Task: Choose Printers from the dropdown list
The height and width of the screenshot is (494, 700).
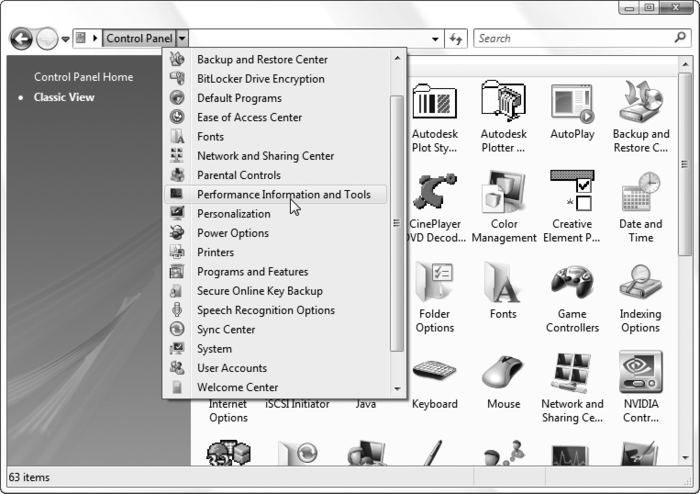Action: 275,252
